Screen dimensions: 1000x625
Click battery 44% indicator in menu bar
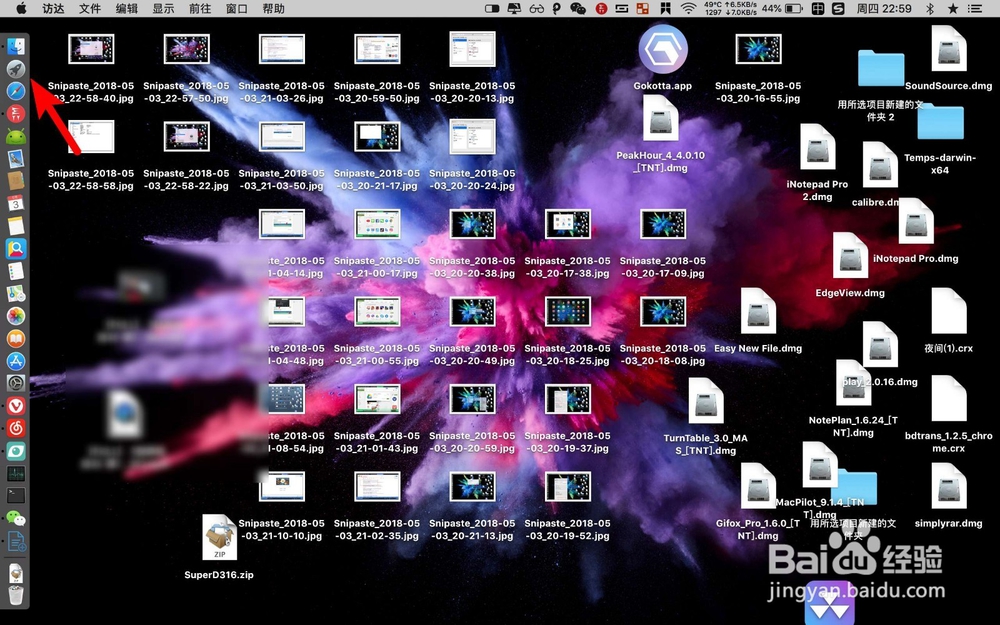click(782, 8)
